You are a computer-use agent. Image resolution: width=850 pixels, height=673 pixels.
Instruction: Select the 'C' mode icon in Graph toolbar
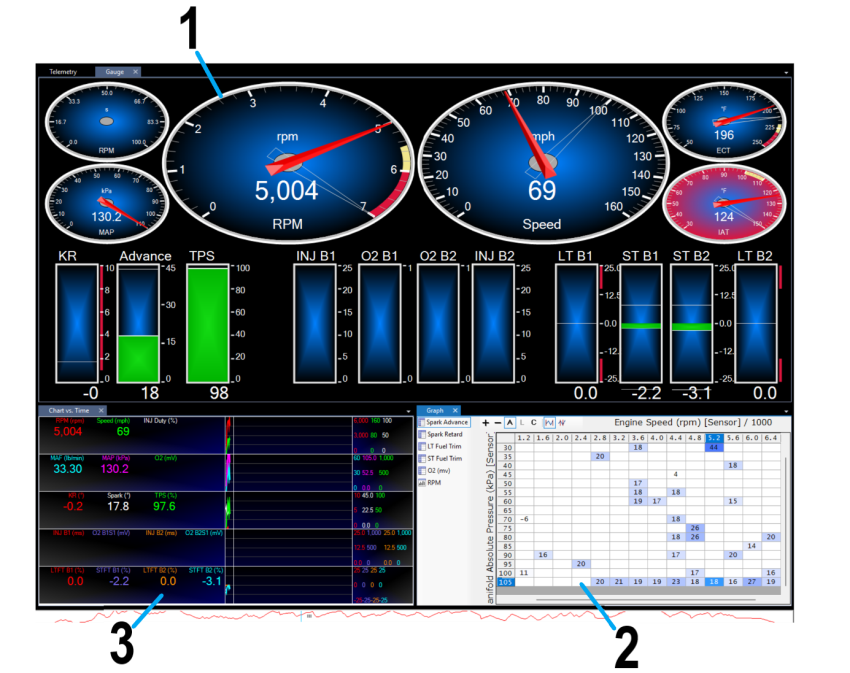point(534,423)
